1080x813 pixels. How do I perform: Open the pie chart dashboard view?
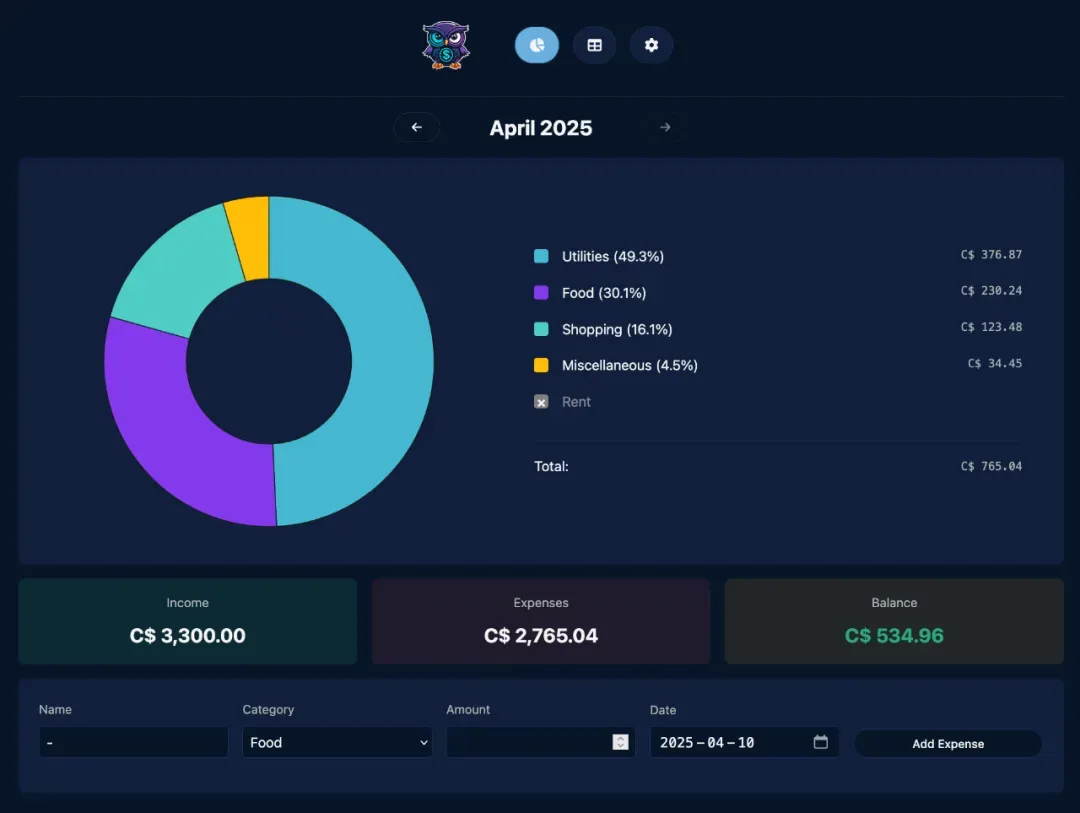coord(537,45)
